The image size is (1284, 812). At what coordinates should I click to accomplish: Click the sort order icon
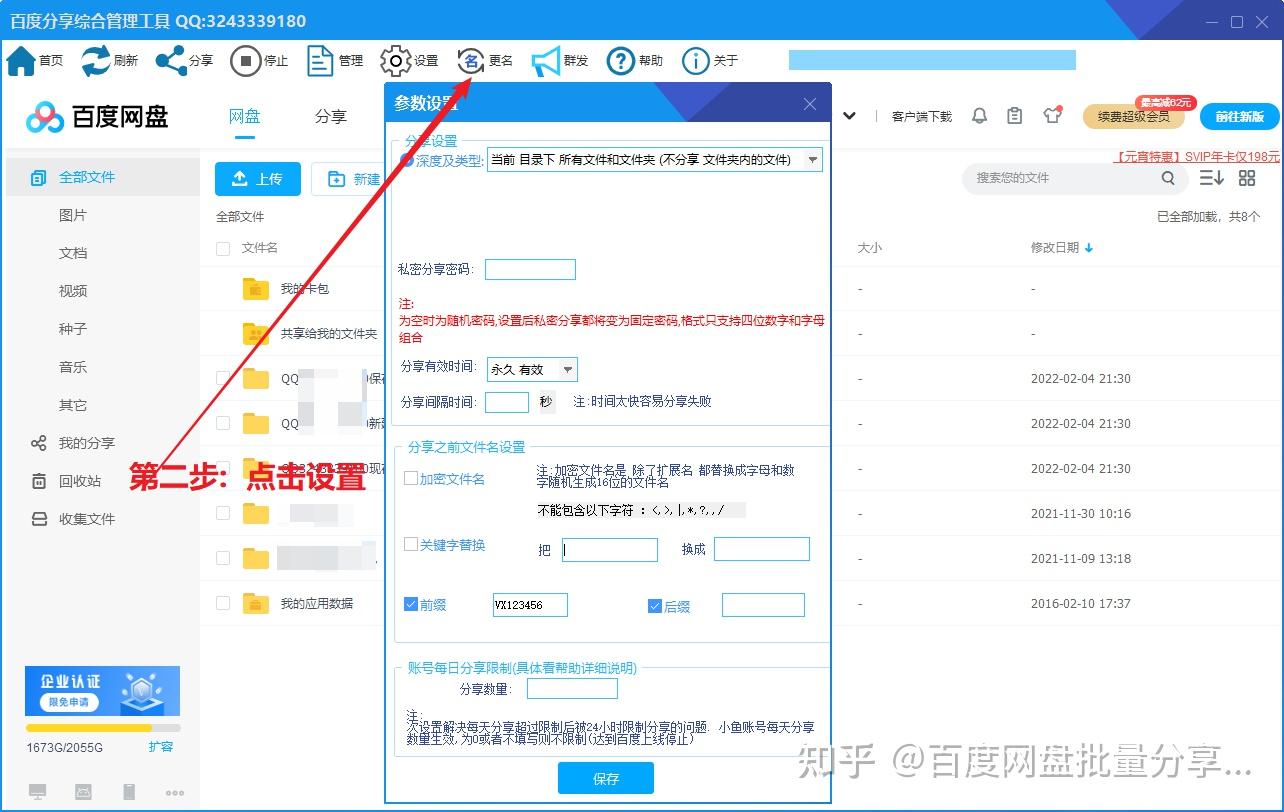click(1211, 178)
